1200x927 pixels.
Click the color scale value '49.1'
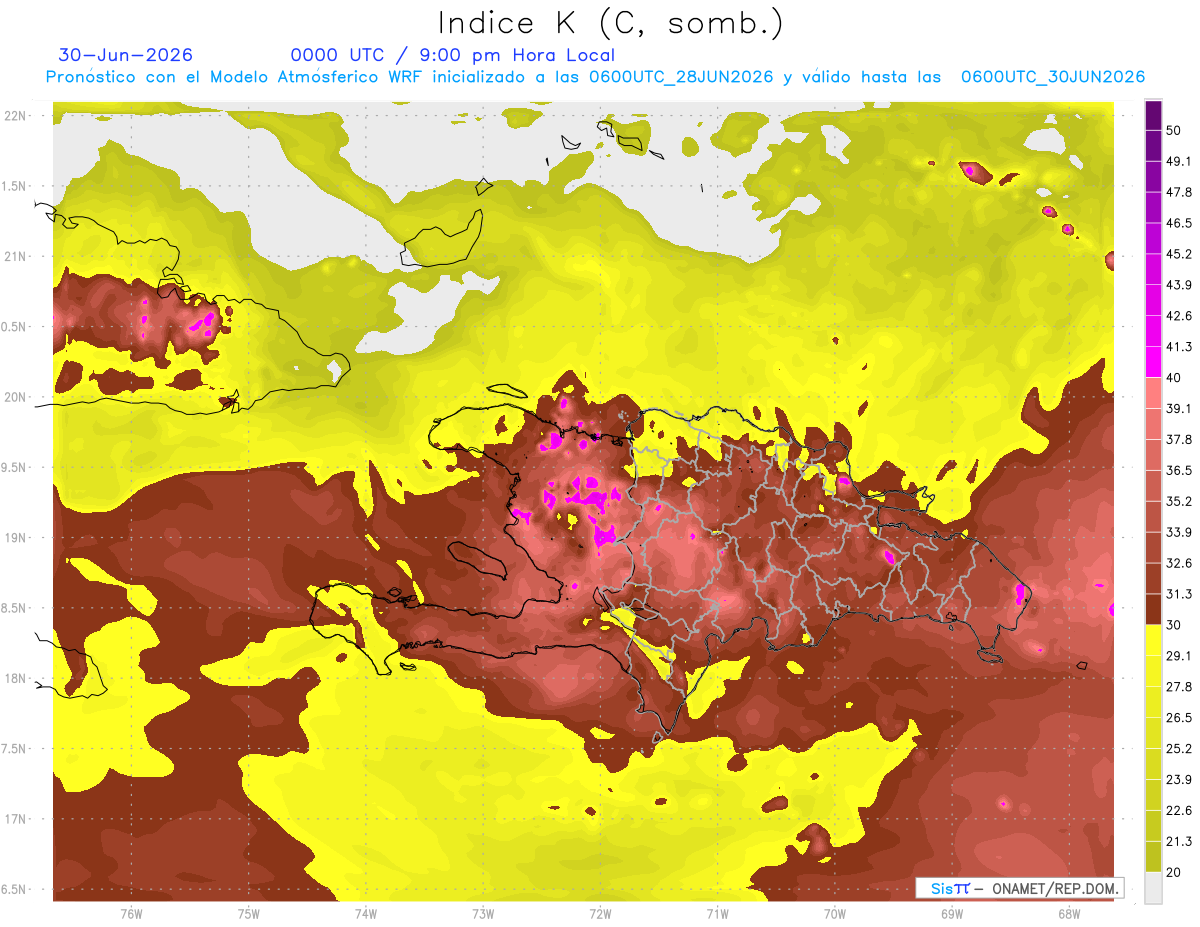(1179, 161)
